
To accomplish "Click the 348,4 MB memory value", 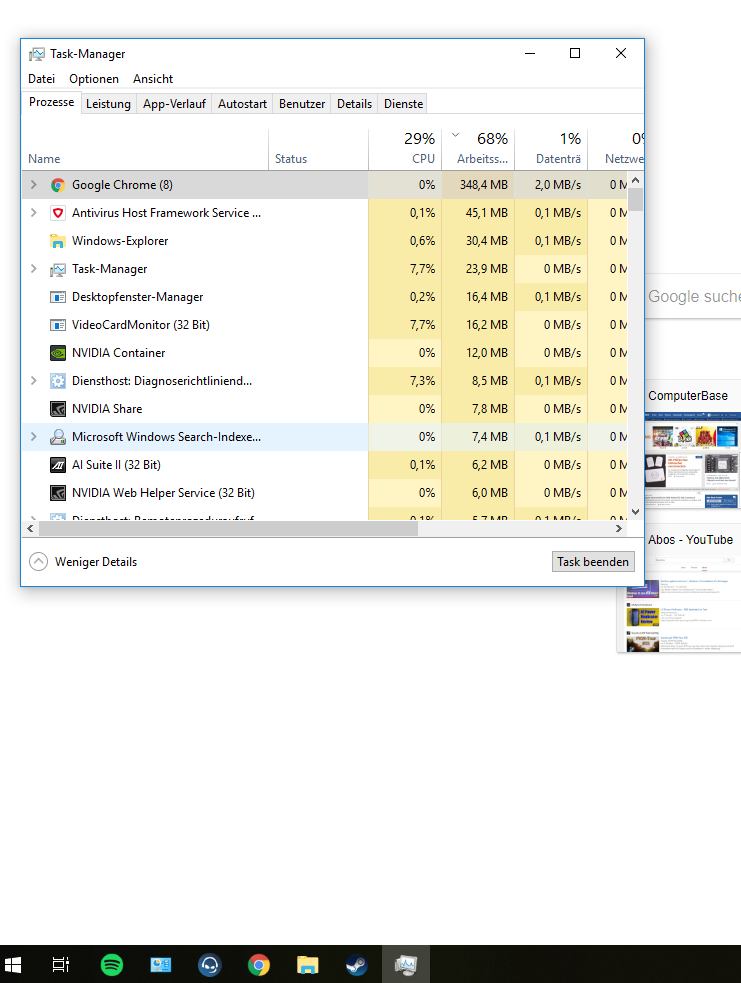I will click(x=483, y=185).
